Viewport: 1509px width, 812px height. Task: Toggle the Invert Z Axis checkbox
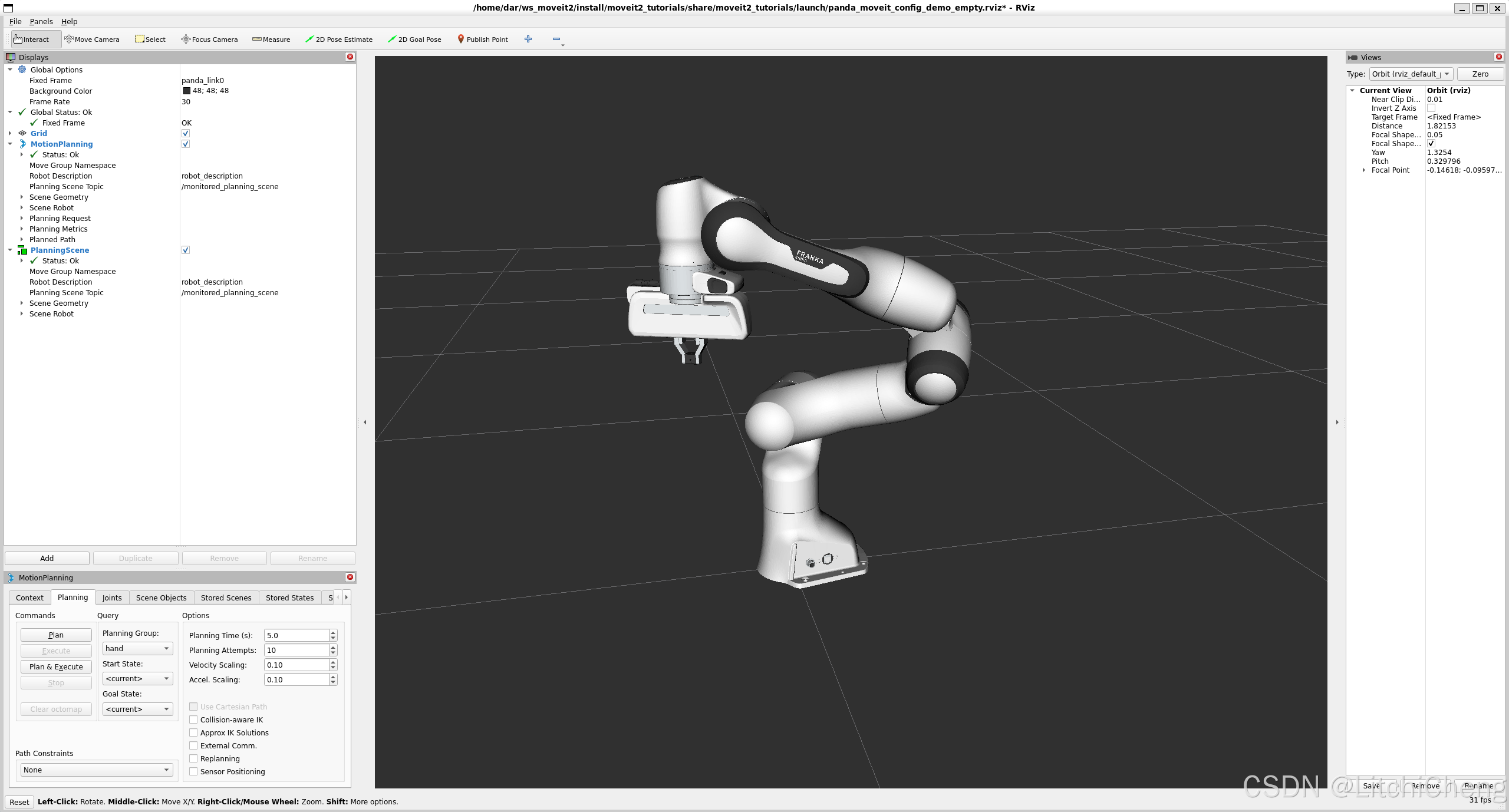(x=1431, y=108)
